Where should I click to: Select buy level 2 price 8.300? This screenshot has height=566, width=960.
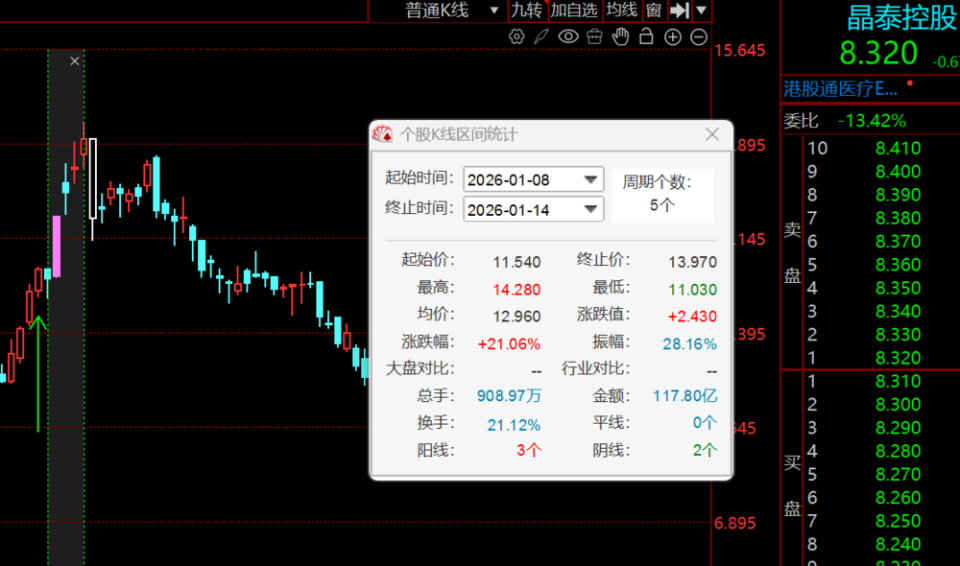point(898,404)
